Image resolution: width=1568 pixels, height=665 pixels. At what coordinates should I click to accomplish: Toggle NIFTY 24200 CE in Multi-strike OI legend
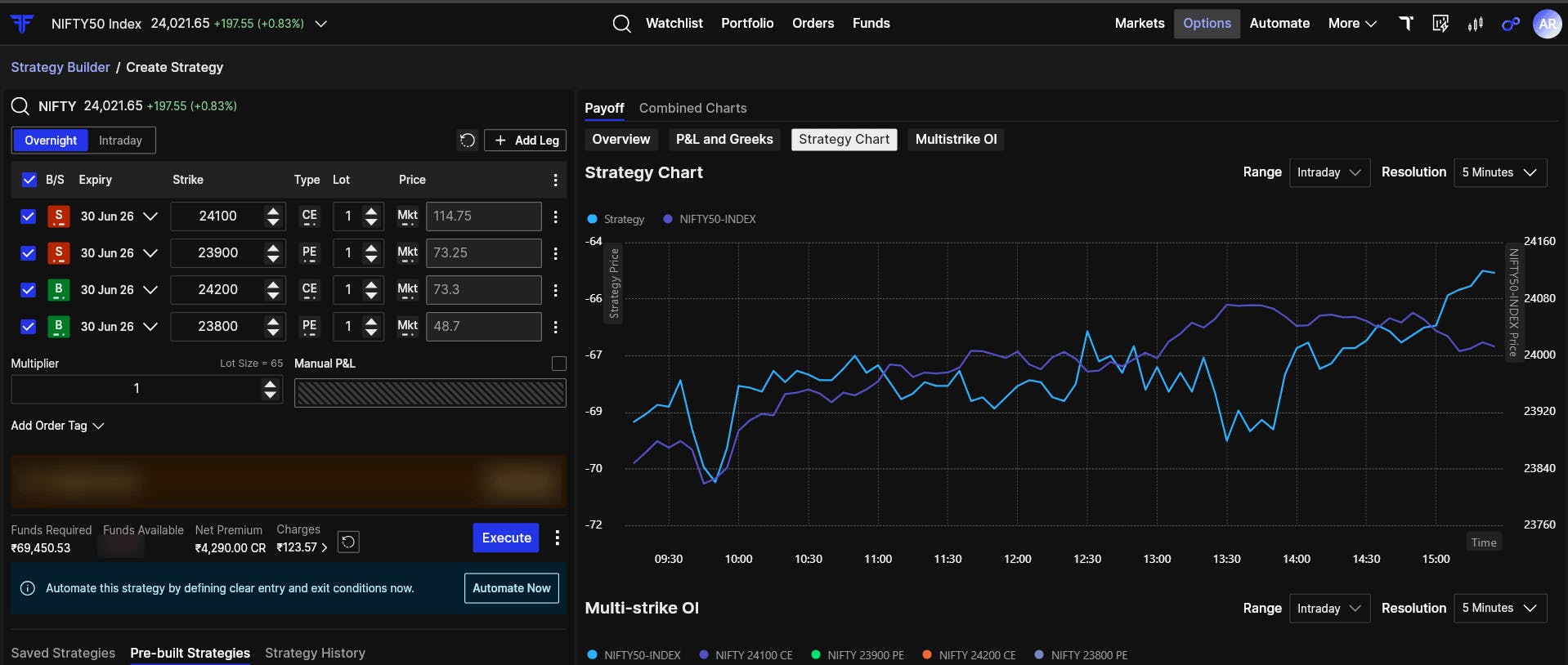coord(970,655)
